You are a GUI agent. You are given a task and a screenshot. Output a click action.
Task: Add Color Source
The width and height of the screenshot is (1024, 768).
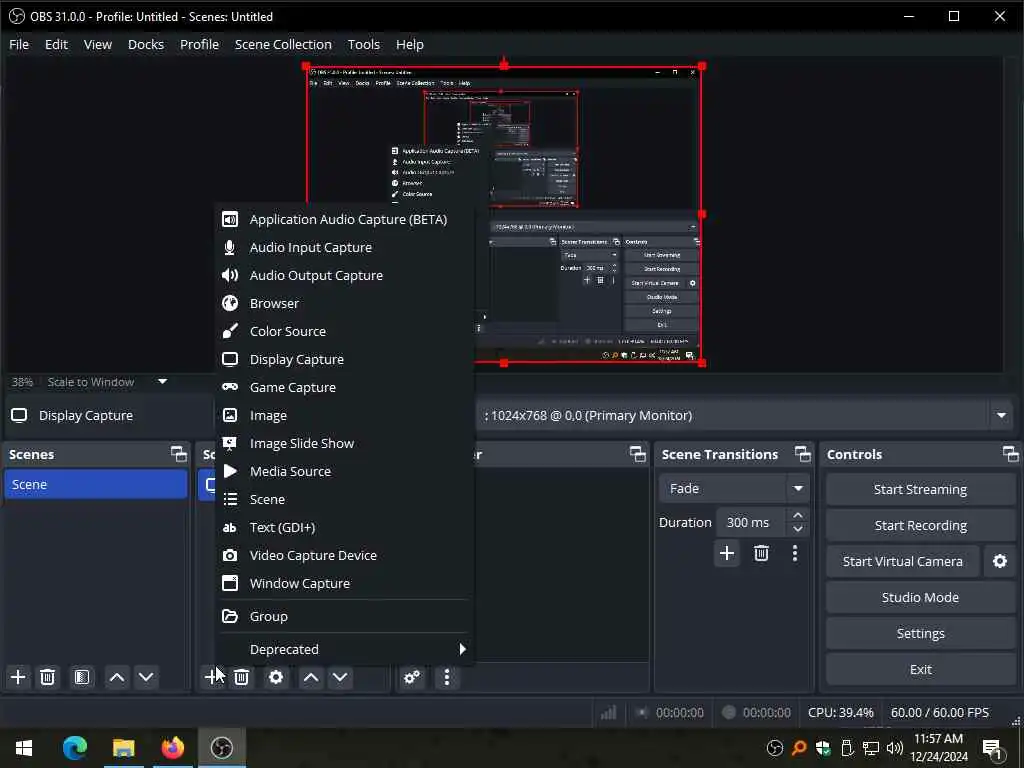pyautogui.click(x=344, y=332)
